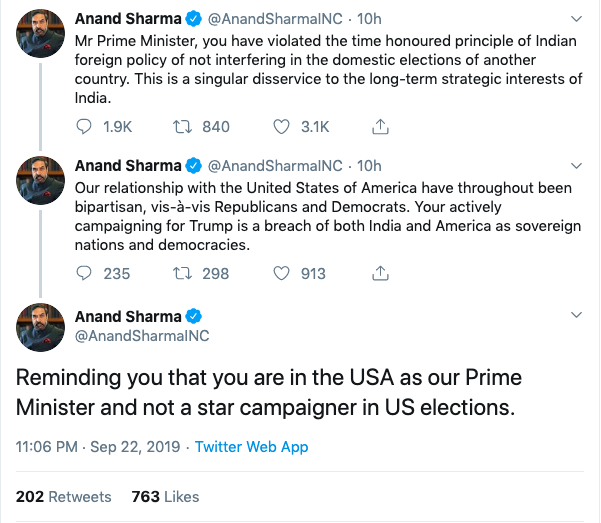Viewport: 601px width, 523px height.
Task: Share the first tweet about foreign policy
Action: (380, 127)
